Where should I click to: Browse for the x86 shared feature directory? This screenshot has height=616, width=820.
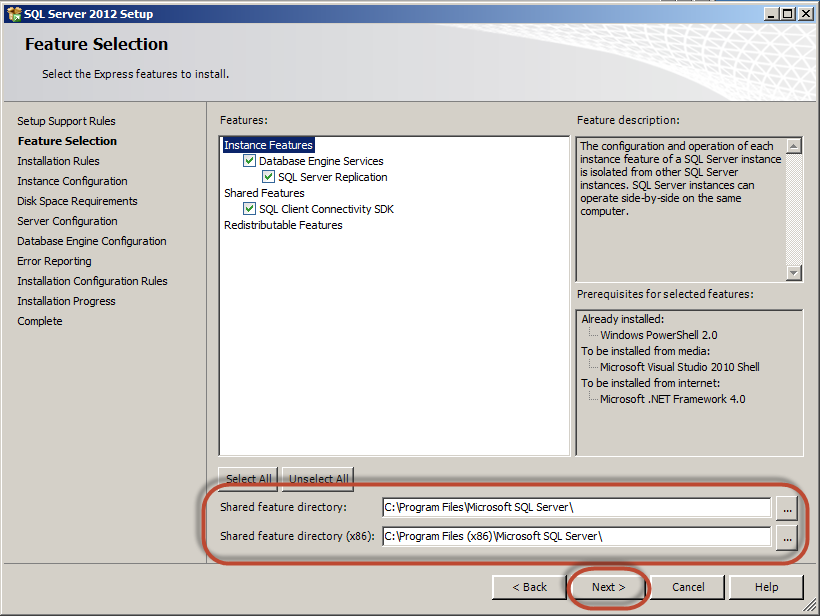(x=787, y=538)
